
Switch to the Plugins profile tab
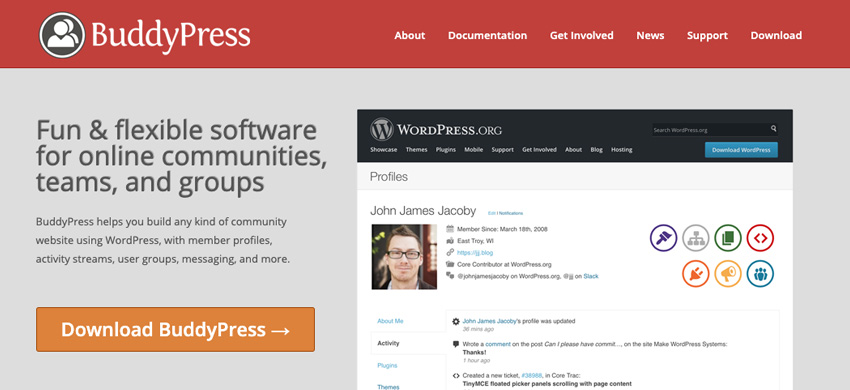pos(387,365)
